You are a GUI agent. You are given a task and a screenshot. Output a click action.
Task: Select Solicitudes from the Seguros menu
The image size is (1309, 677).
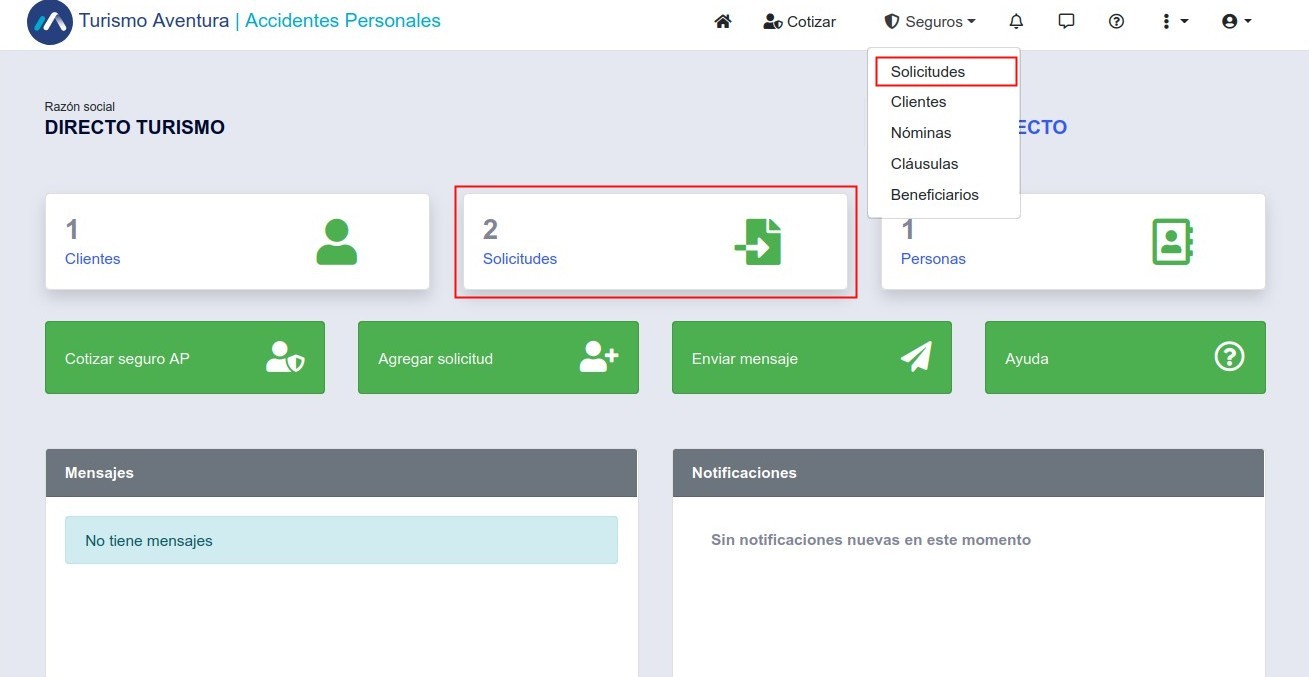pyautogui.click(x=928, y=72)
